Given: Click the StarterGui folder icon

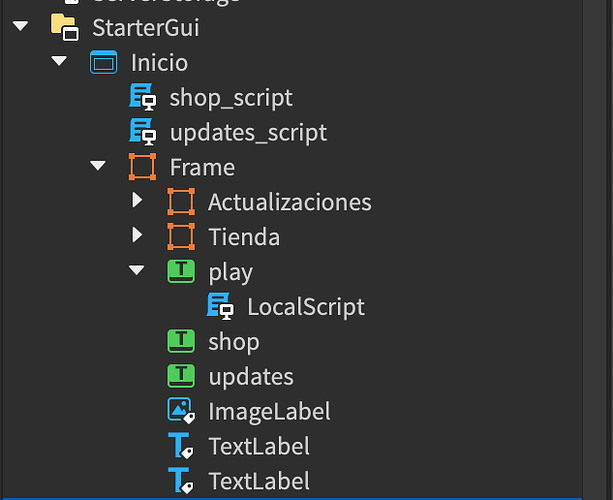Looking at the screenshot, I should (65, 28).
